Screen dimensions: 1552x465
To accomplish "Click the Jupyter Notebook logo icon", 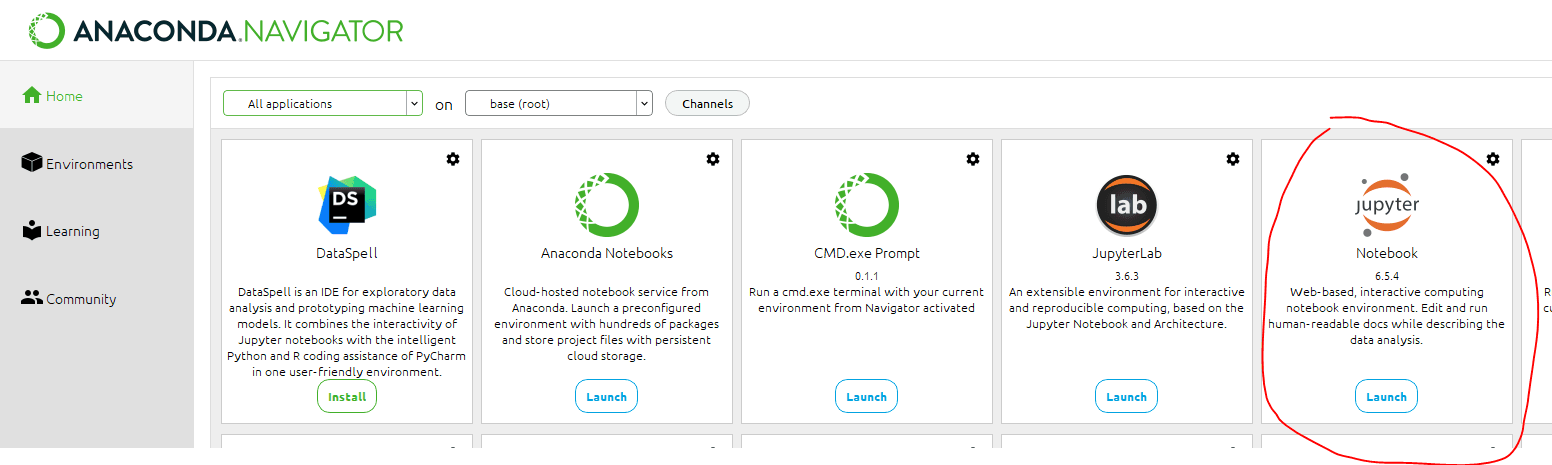I will [x=1387, y=203].
